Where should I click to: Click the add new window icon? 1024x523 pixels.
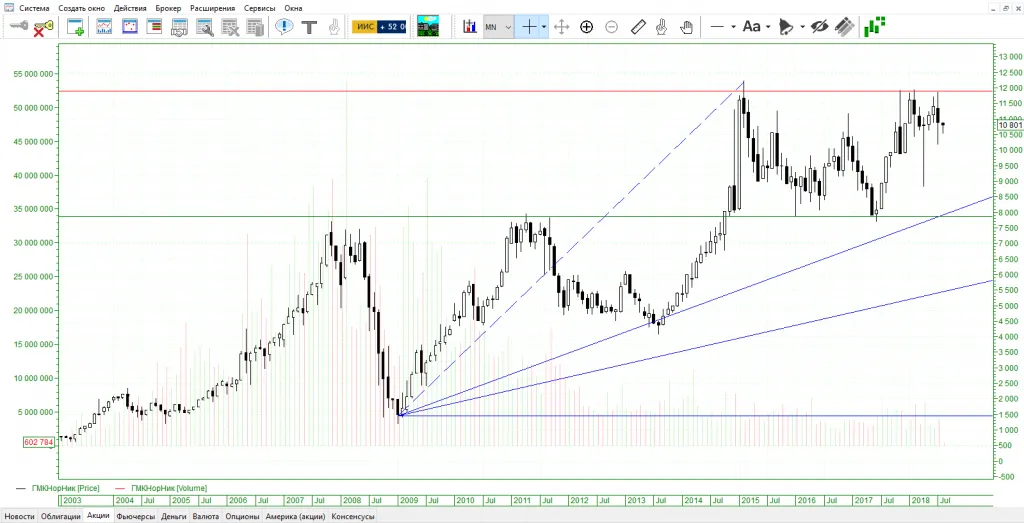point(75,27)
